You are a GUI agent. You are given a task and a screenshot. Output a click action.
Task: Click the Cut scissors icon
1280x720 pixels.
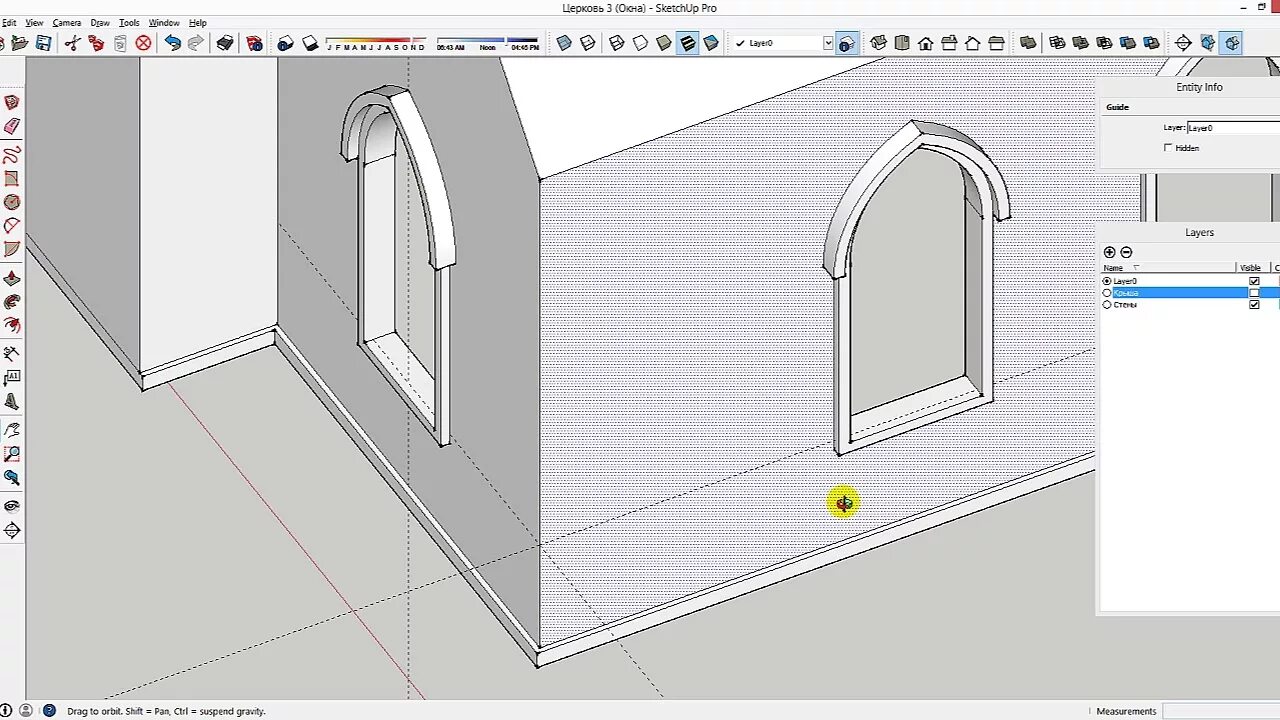[72, 43]
